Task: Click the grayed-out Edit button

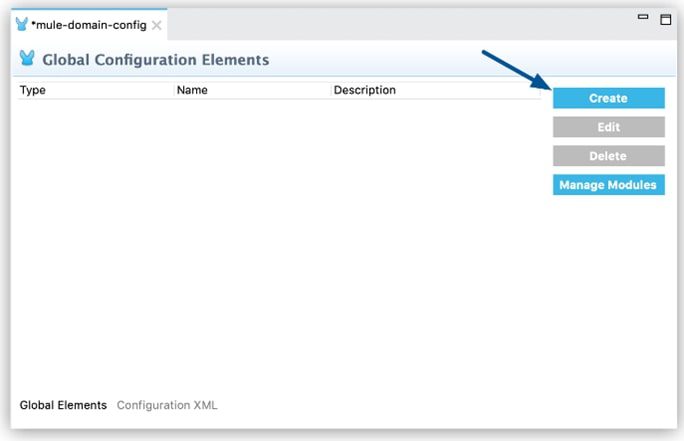Action: [x=609, y=127]
